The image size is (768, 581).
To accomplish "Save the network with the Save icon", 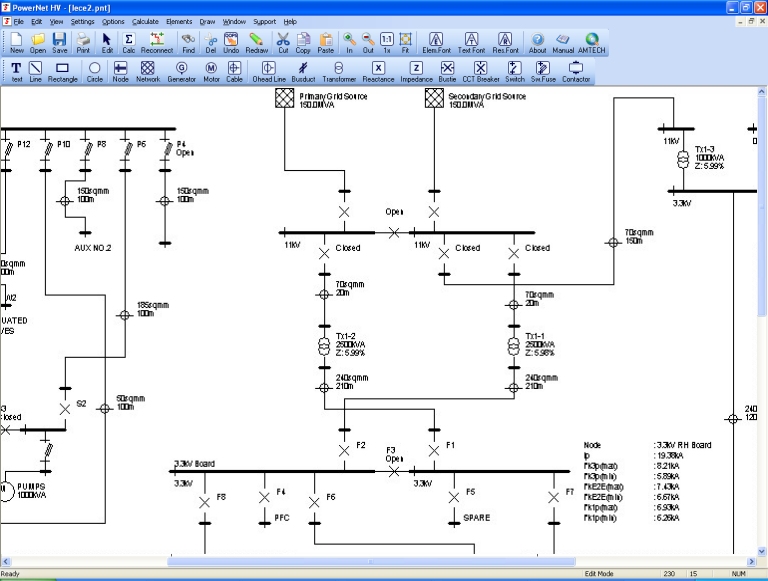I will [x=59, y=43].
